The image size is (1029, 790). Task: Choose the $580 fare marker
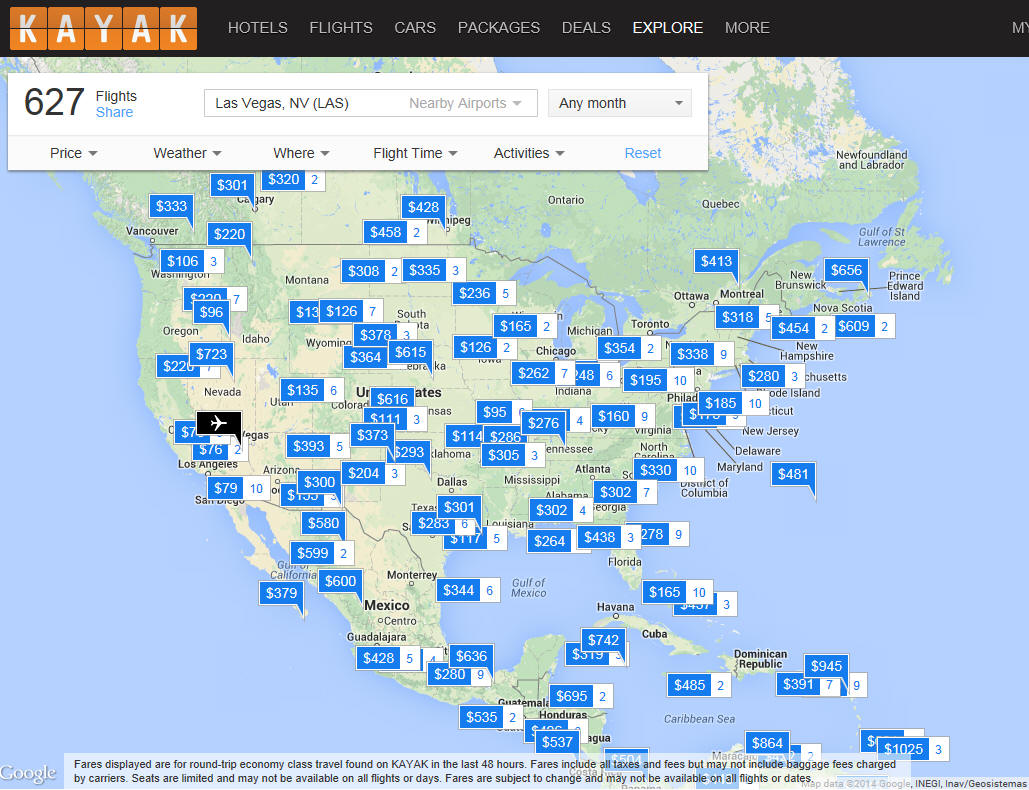[x=324, y=523]
